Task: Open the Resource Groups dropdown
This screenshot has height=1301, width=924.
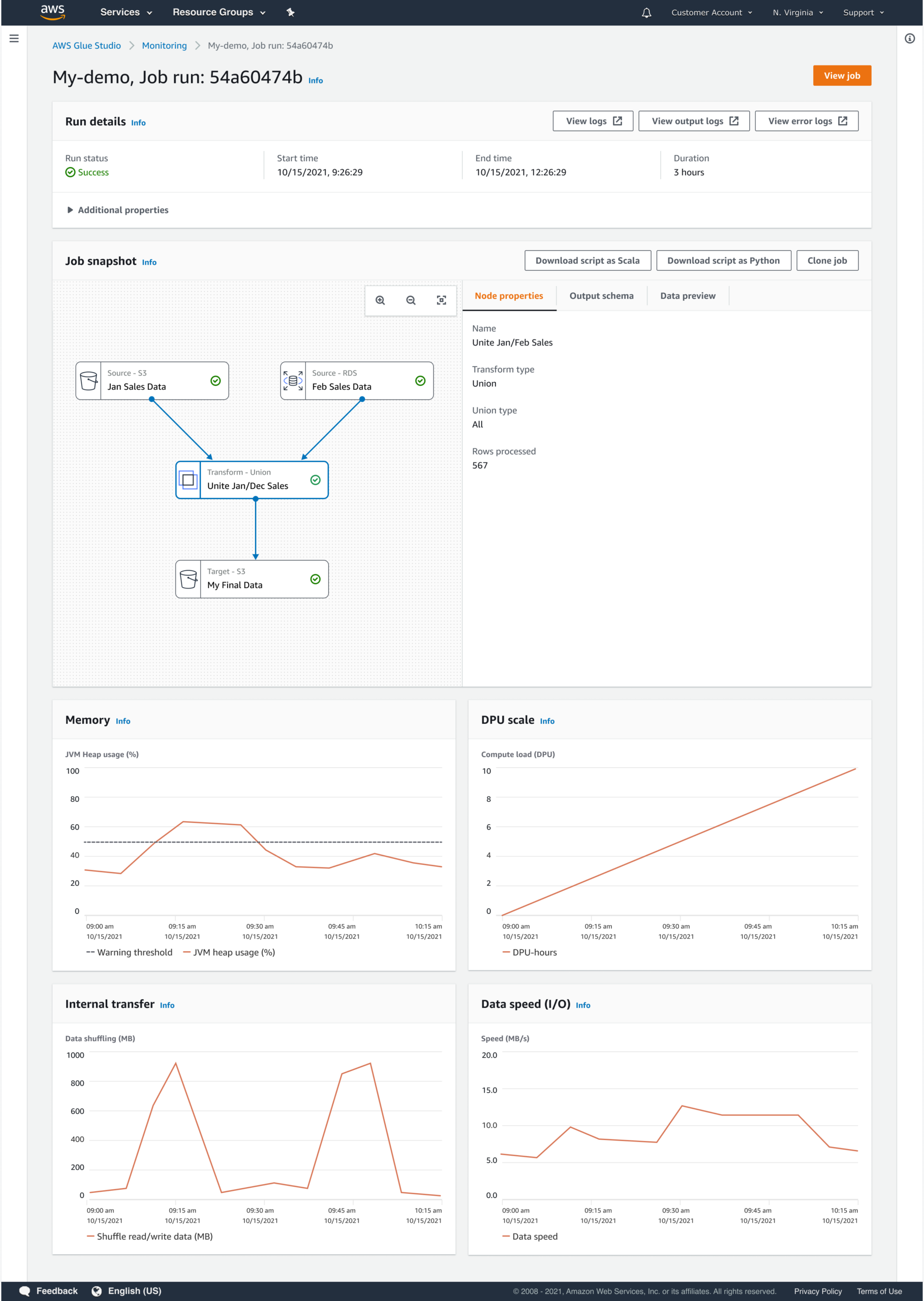Action: click(x=219, y=13)
